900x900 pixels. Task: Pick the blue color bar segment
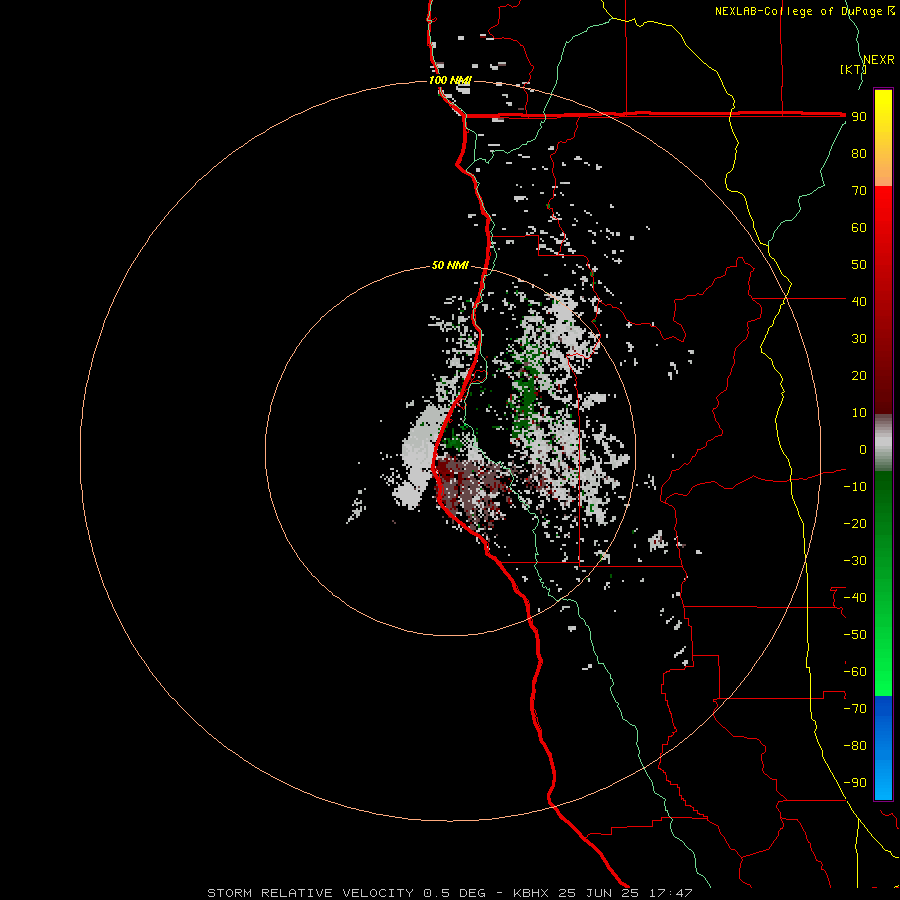point(883,746)
